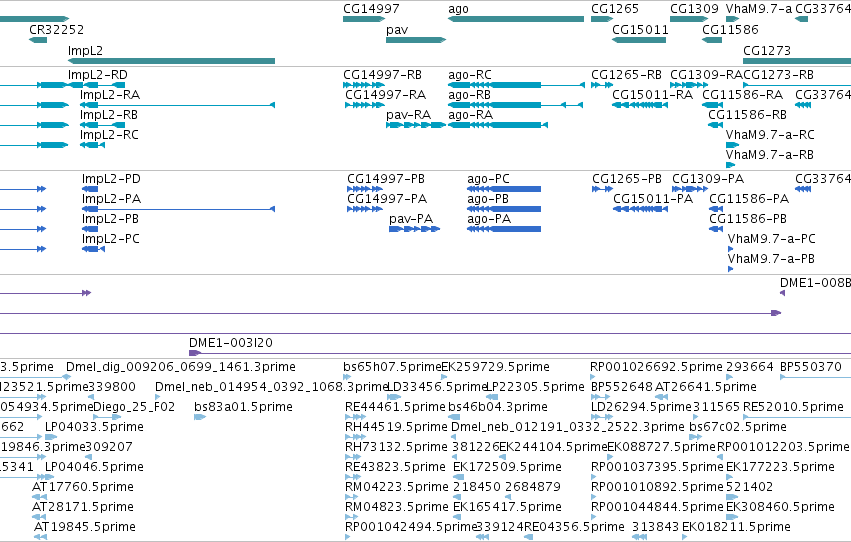851x542 pixels.
Task: Select the AT28171.5prime EST label
Action: point(83,507)
